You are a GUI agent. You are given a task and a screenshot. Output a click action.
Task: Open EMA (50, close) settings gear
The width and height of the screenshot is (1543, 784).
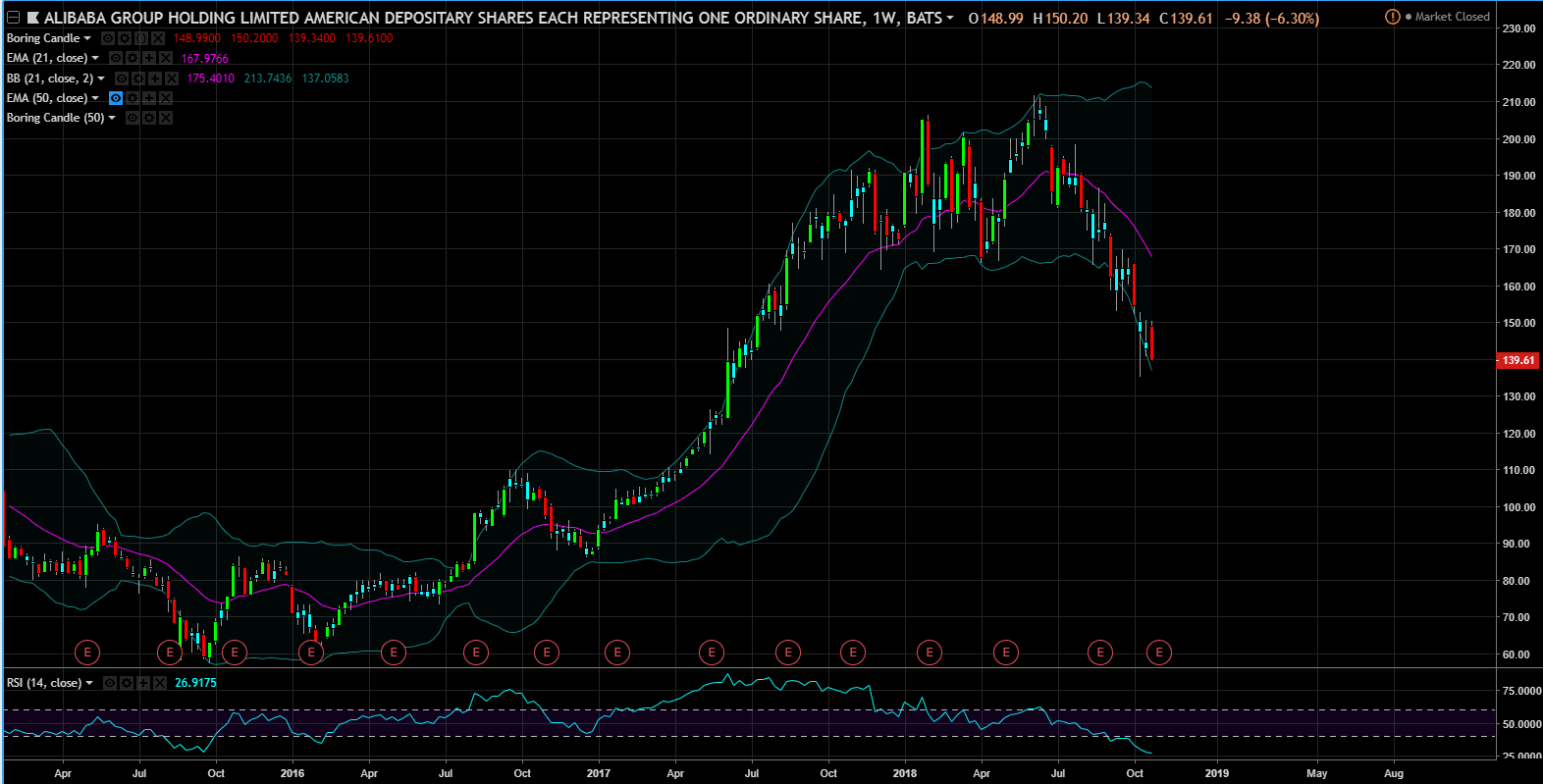point(133,98)
